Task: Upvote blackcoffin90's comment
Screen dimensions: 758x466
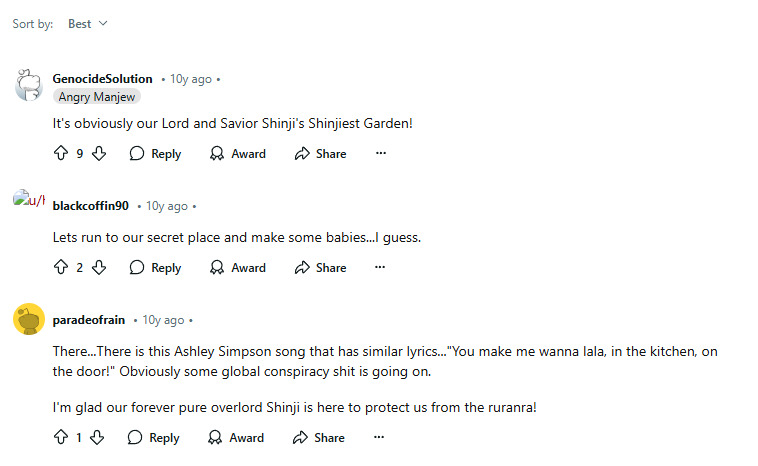Action: (60, 268)
